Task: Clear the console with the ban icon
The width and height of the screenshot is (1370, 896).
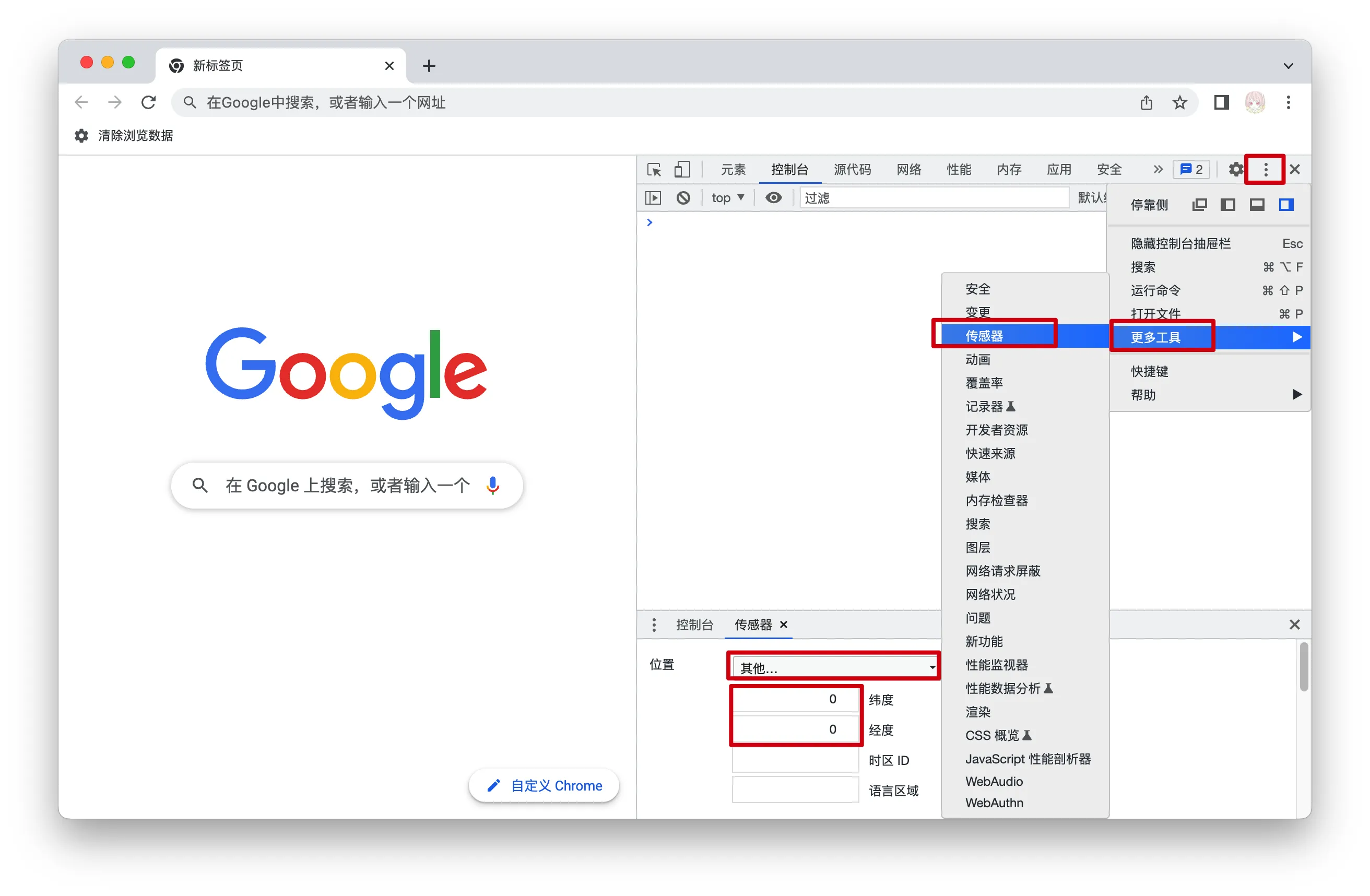Action: point(683,197)
